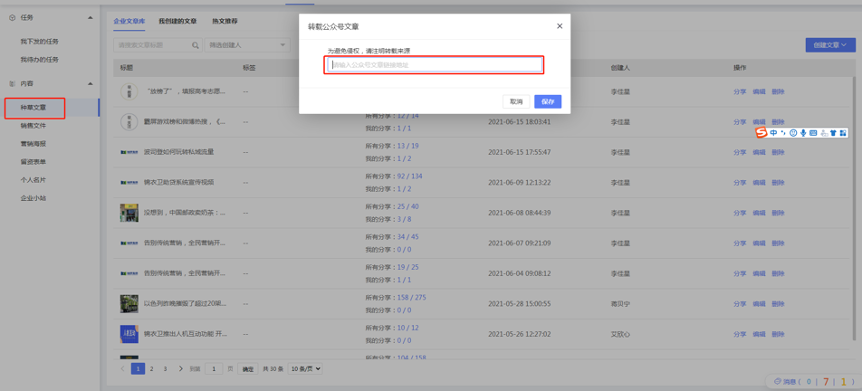
Task: Switch to the 企业文章库 tab
Action: point(129,21)
